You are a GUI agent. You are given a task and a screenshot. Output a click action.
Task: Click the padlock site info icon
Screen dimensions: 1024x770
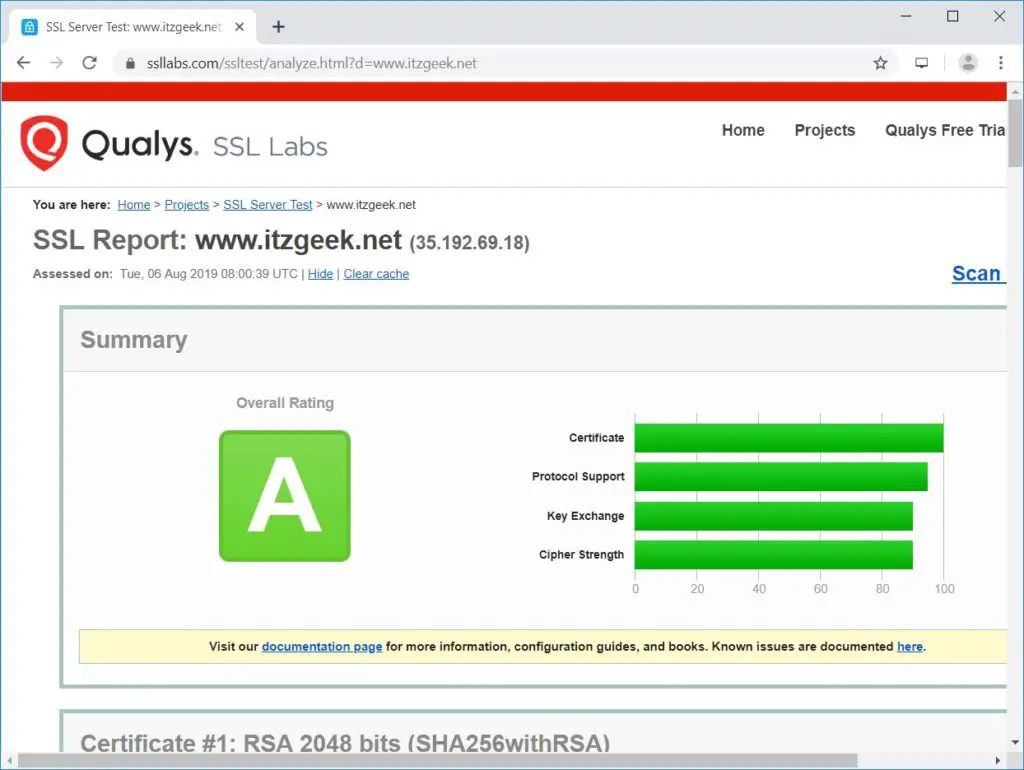pyautogui.click(x=130, y=63)
